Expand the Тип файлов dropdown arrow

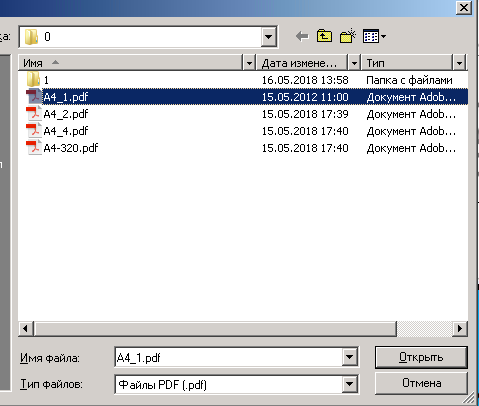click(349, 384)
